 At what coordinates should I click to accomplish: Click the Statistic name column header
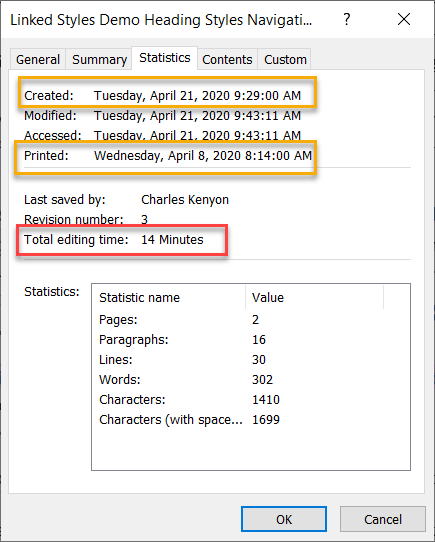click(169, 297)
